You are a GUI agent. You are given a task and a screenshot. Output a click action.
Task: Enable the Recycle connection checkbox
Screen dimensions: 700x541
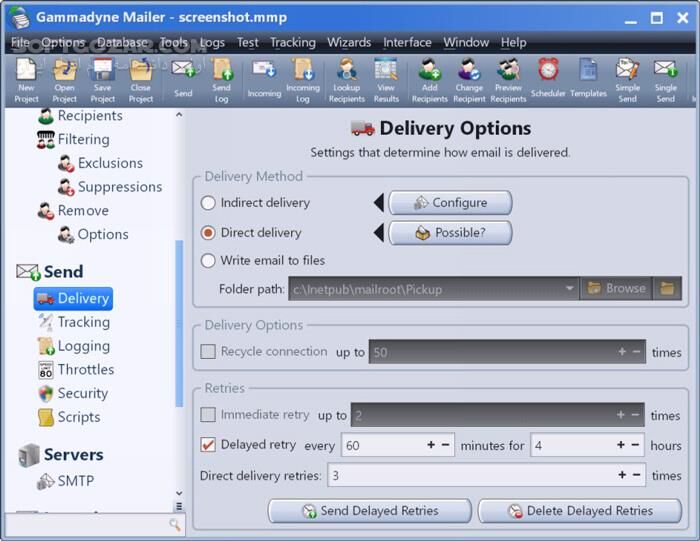(x=208, y=352)
